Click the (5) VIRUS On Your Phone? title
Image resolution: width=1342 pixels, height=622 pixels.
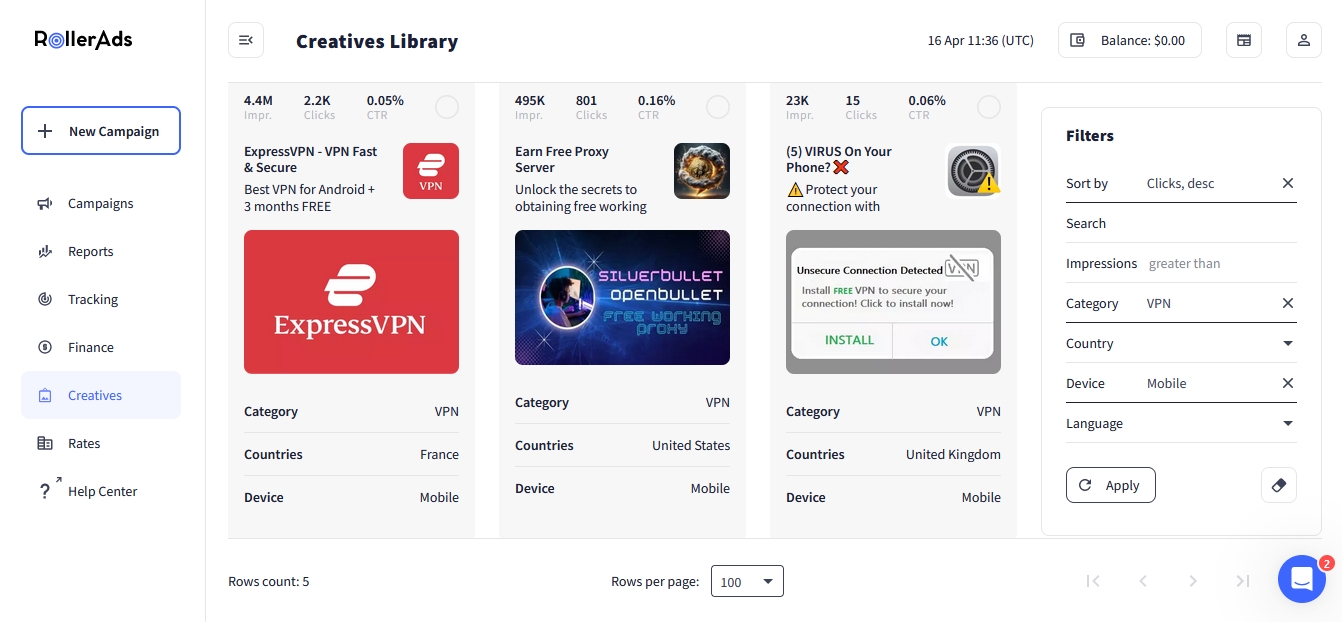(839, 160)
